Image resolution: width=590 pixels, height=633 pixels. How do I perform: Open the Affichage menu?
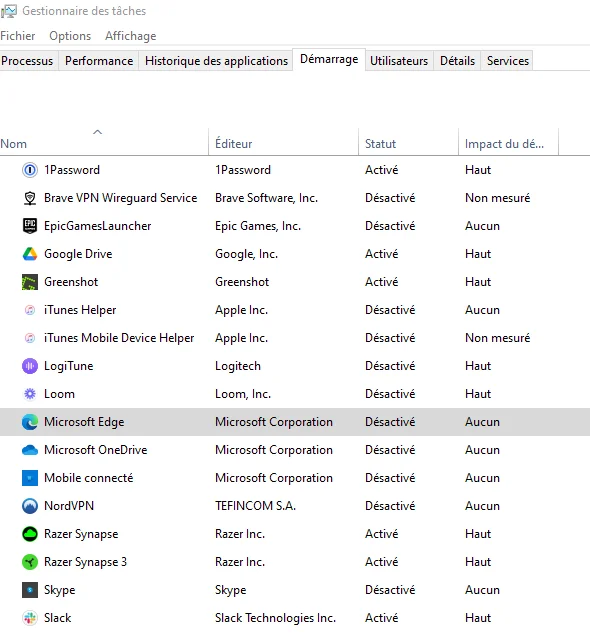pos(130,36)
